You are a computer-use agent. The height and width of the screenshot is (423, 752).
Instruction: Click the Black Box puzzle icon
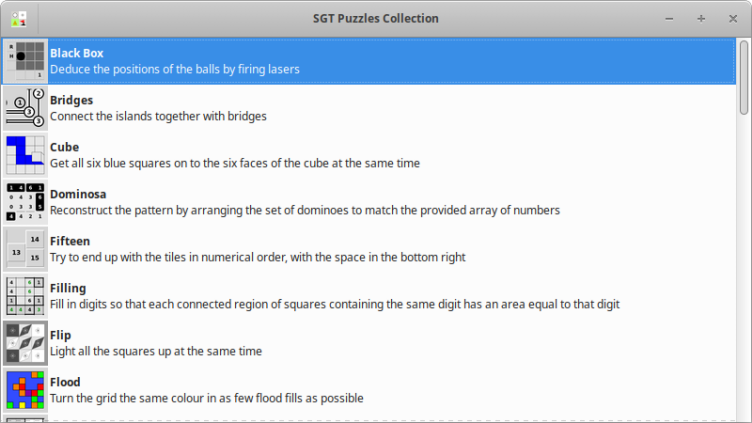tap(25, 61)
